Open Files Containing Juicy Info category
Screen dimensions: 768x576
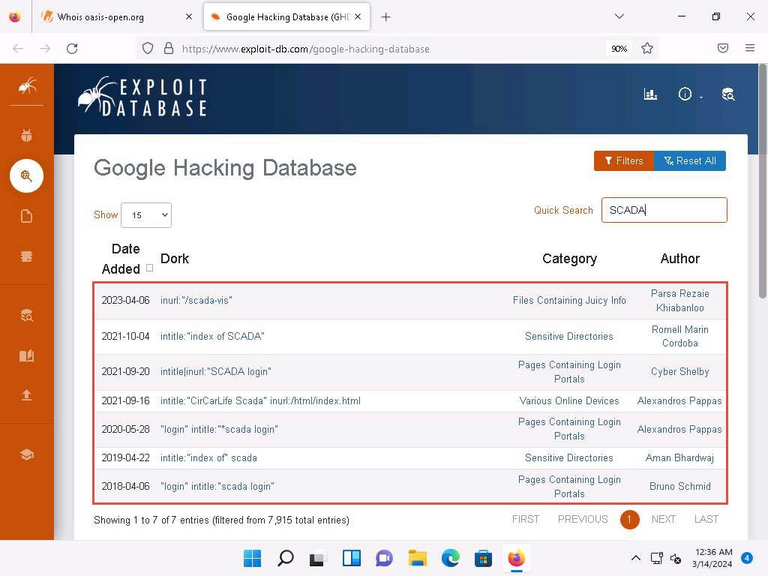(569, 300)
